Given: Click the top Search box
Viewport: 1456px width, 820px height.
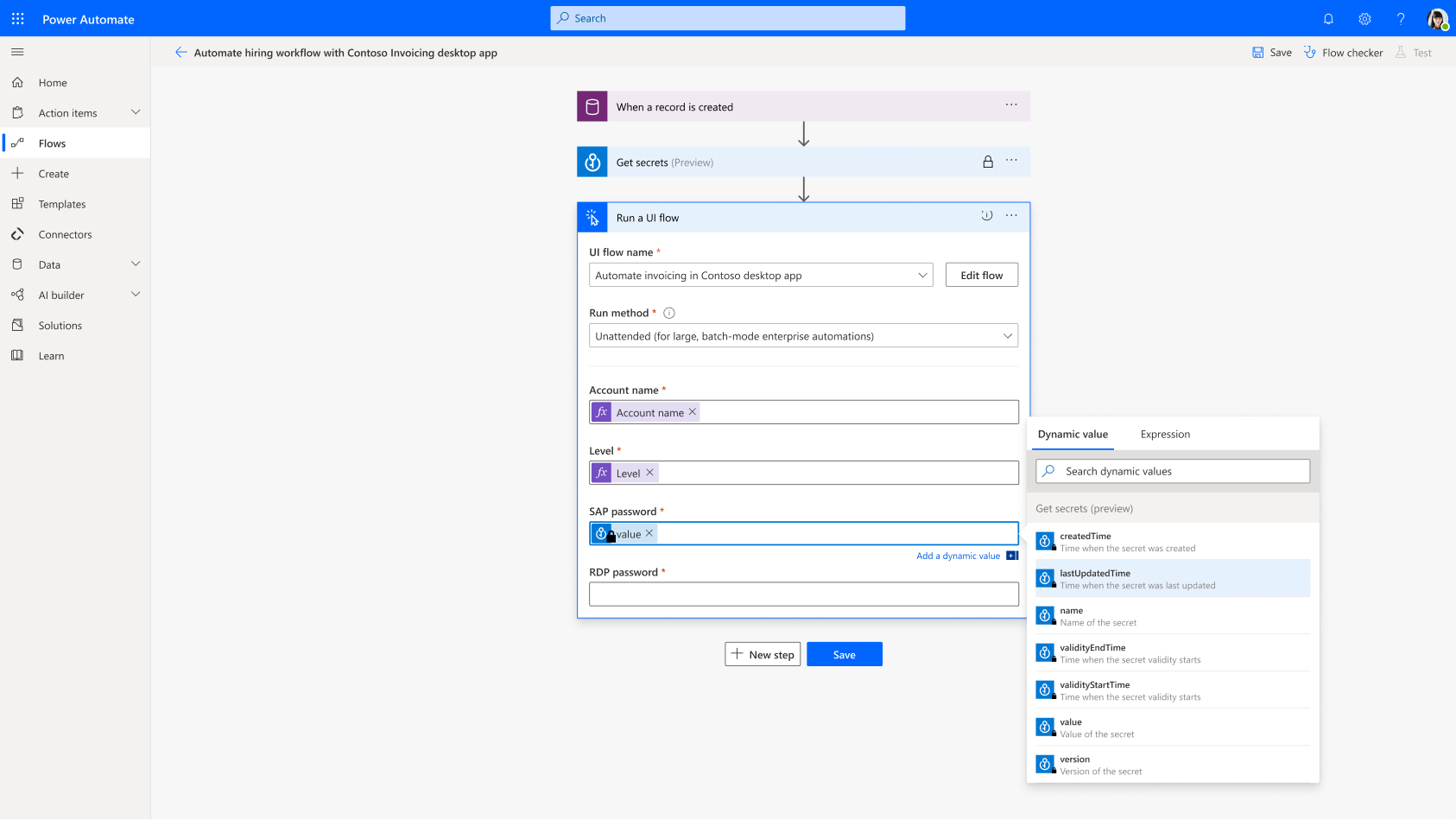Looking at the screenshot, I should [728, 18].
